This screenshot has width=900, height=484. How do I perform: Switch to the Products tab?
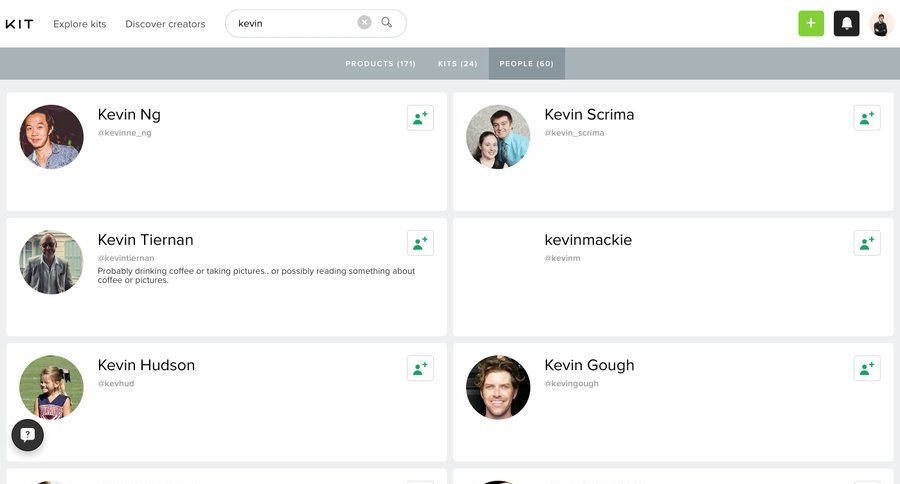coord(380,64)
